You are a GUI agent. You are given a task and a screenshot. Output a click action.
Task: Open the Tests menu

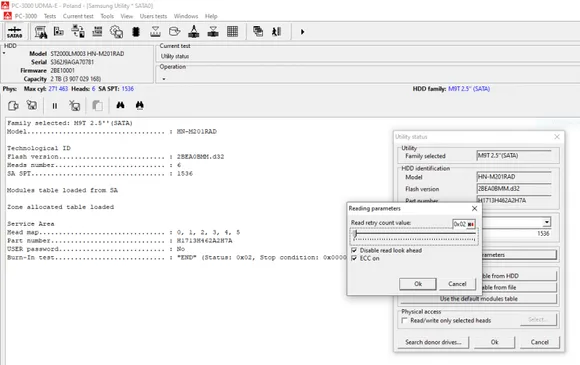tap(50, 16)
